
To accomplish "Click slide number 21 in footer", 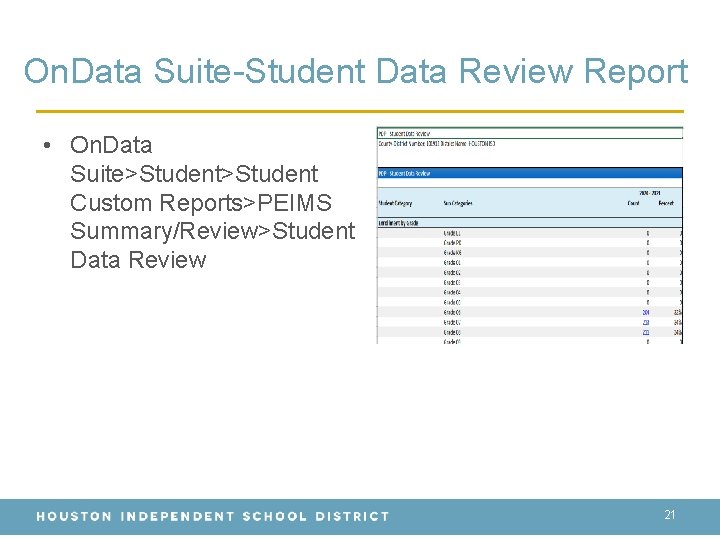I will (669, 515).
